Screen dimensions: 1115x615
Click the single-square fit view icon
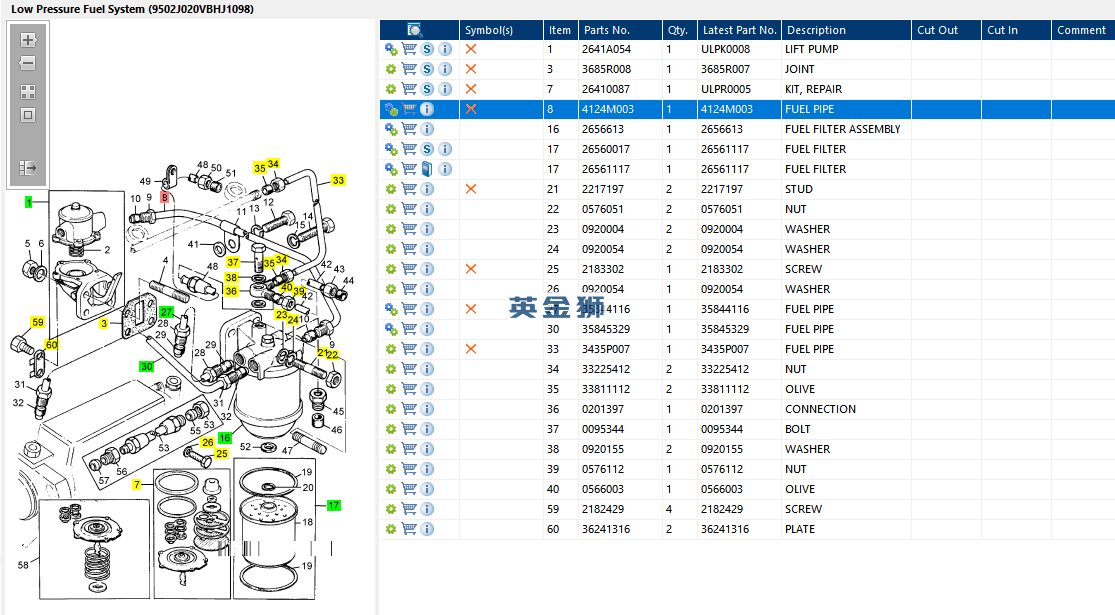(28, 115)
